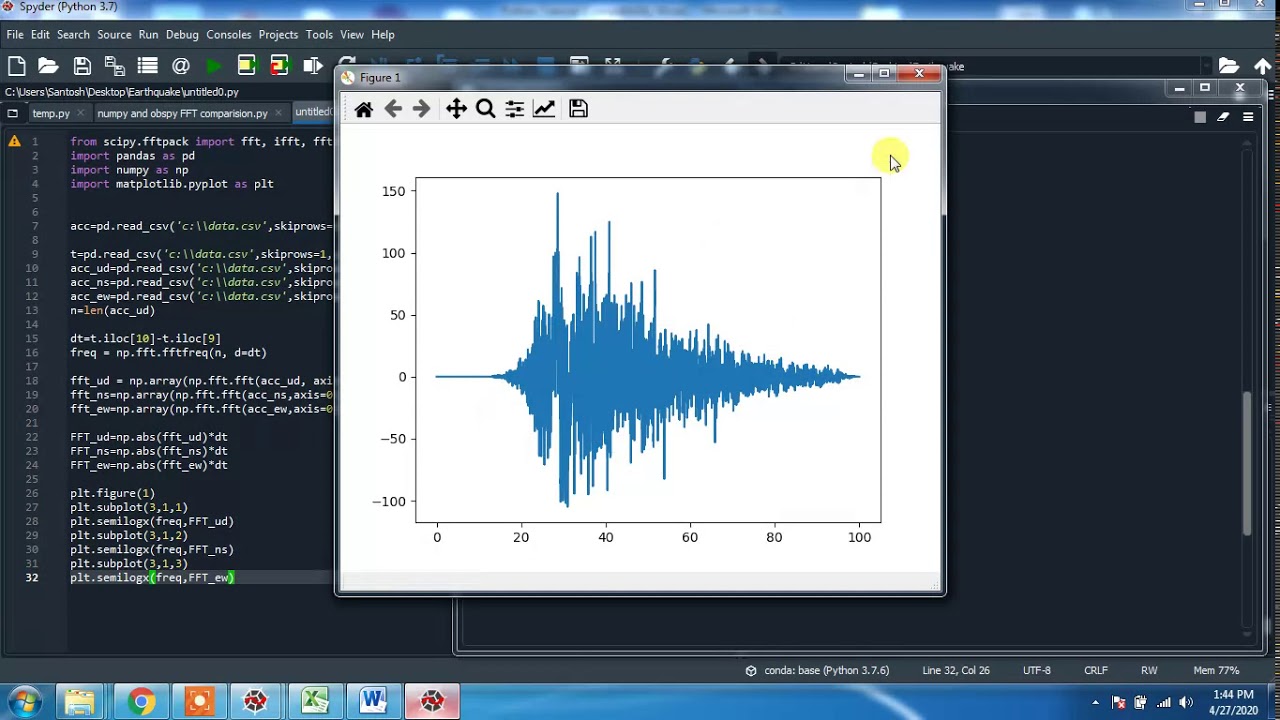Save the current file with floppy icon

pyautogui.click(x=82, y=66)
